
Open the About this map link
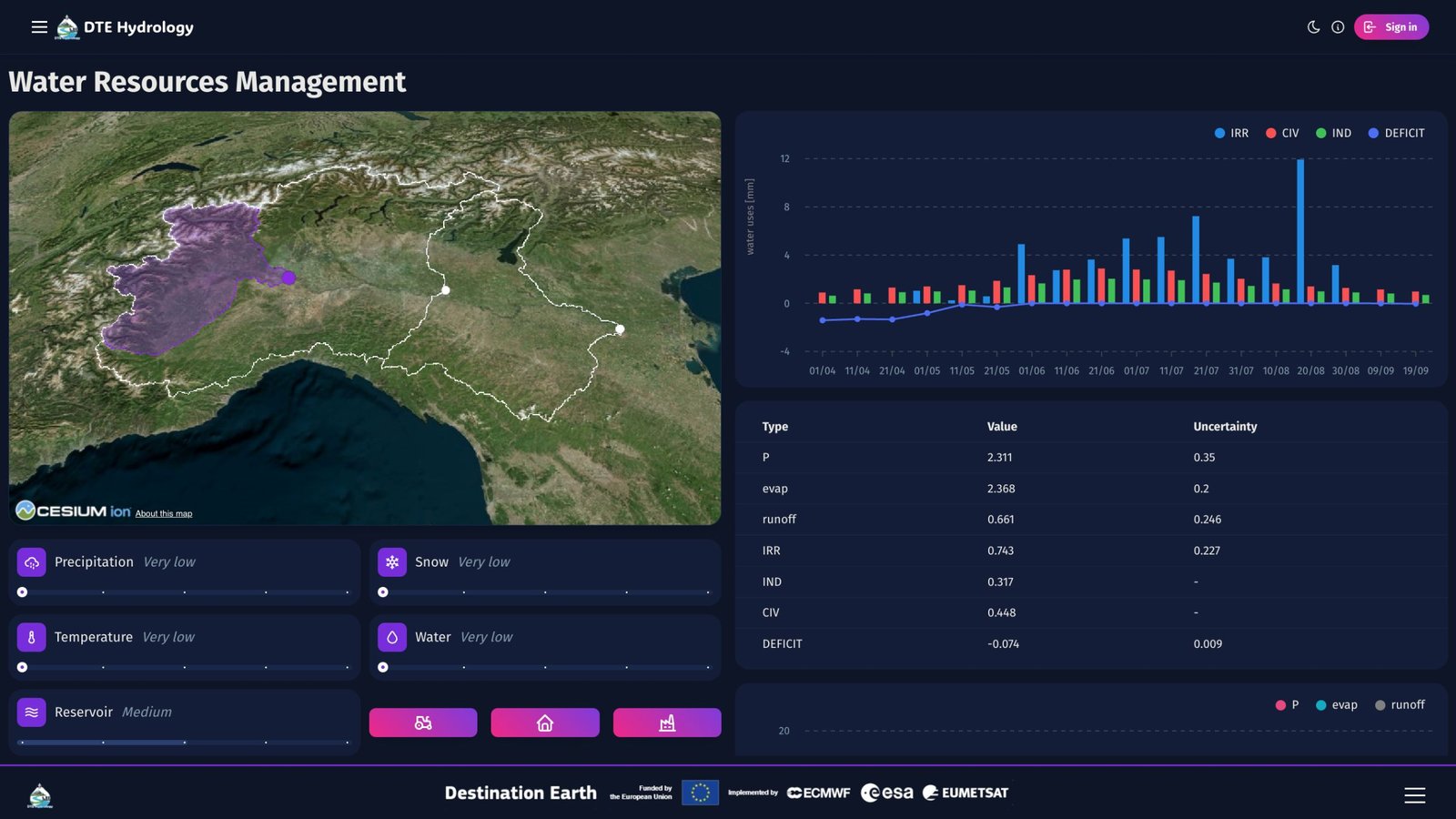pos(163,513)
